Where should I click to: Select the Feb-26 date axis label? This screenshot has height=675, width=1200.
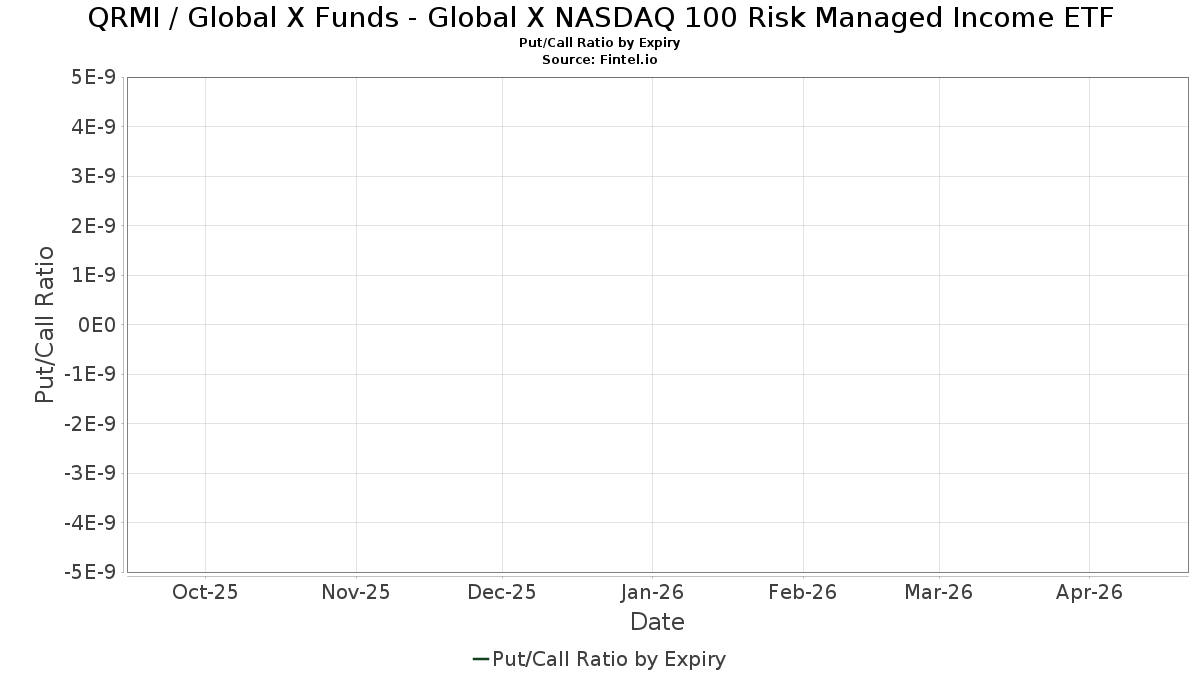pos(803,592)
